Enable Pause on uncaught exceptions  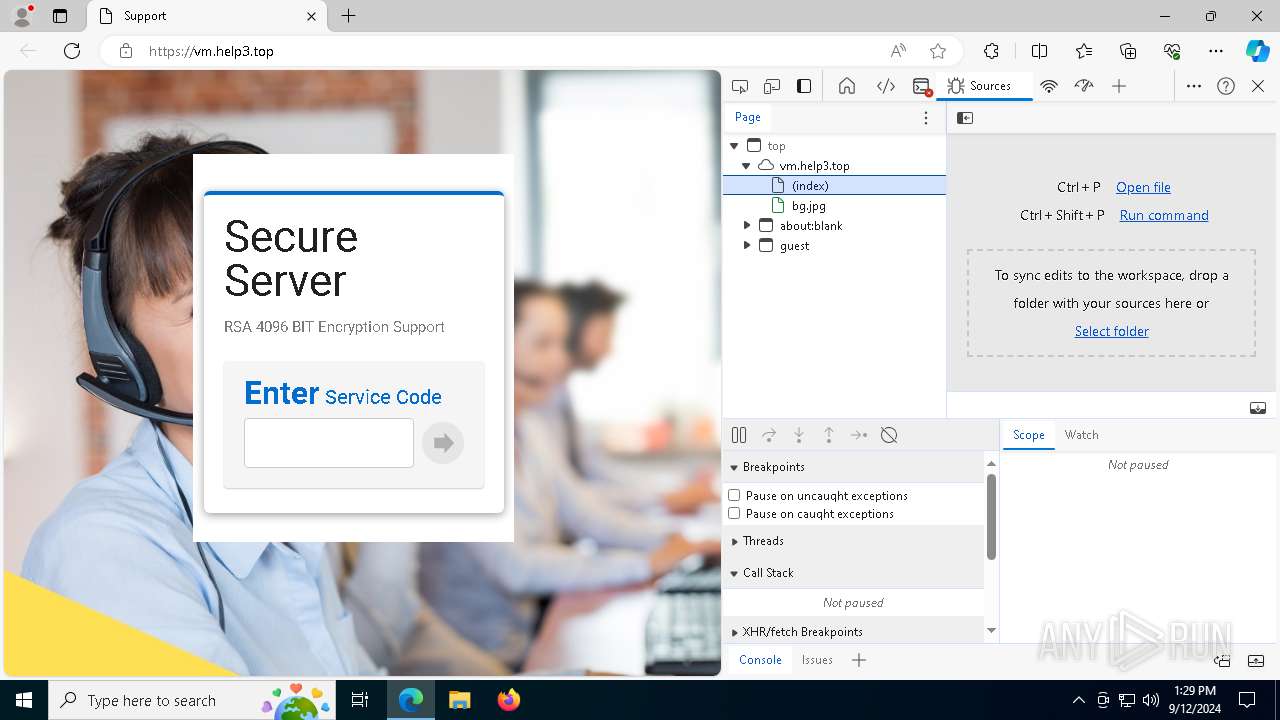[x=734, y=495]
